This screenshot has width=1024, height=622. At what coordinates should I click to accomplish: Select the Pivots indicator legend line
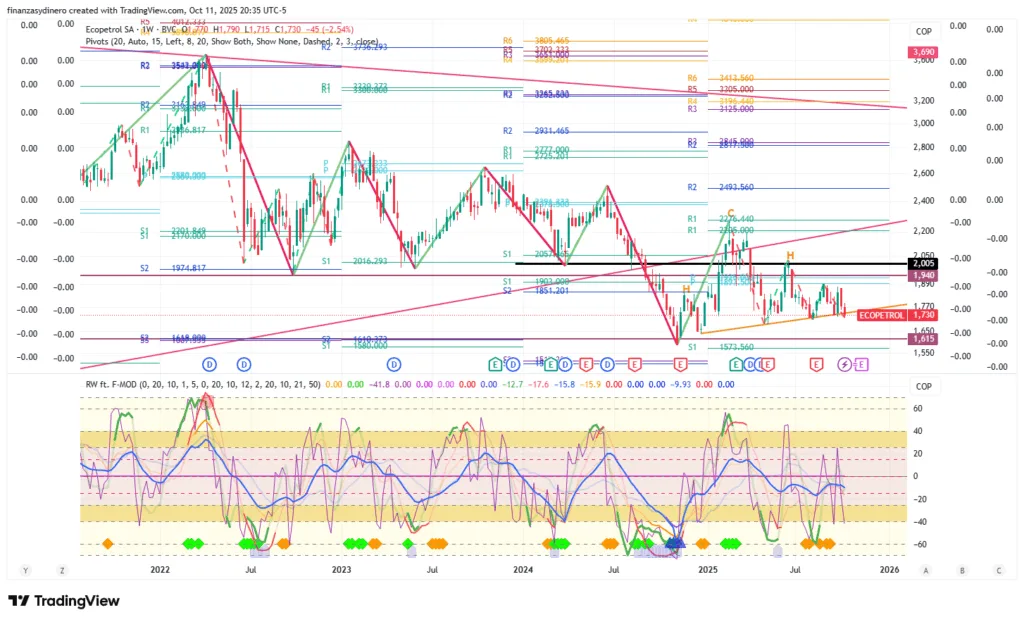click(x=230, y=43)
